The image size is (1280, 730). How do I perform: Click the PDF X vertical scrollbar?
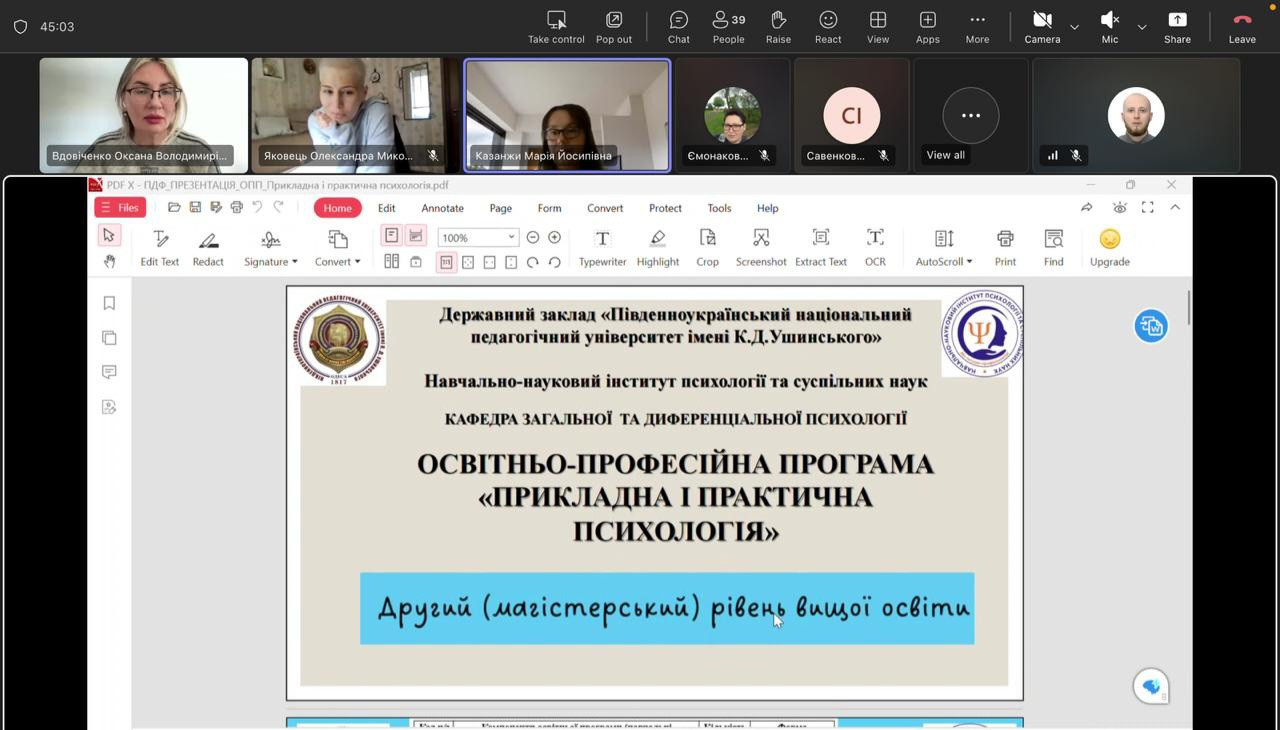coord(1188,307)
